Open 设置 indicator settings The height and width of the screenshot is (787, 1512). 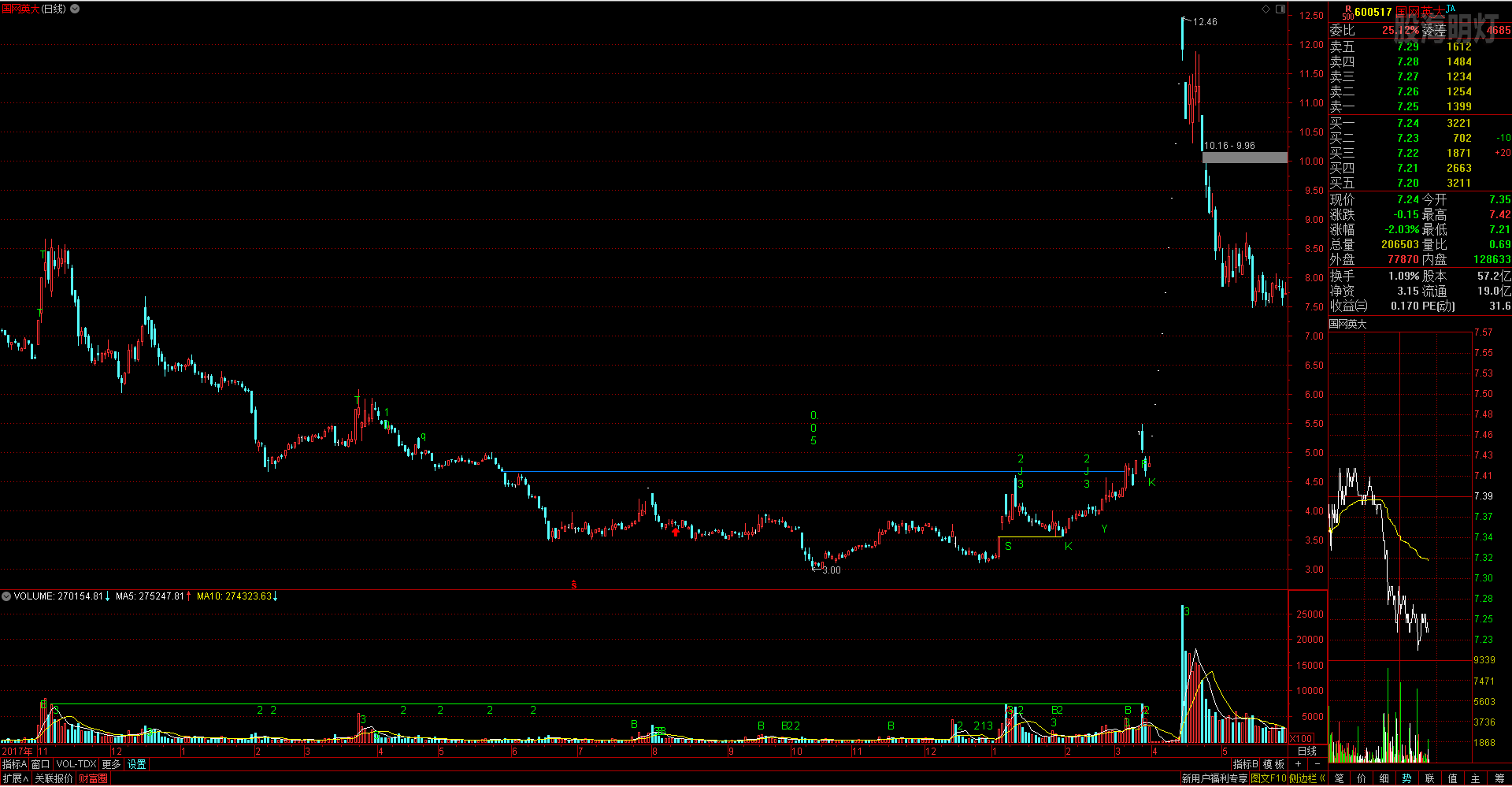click(x=137, y=764)
